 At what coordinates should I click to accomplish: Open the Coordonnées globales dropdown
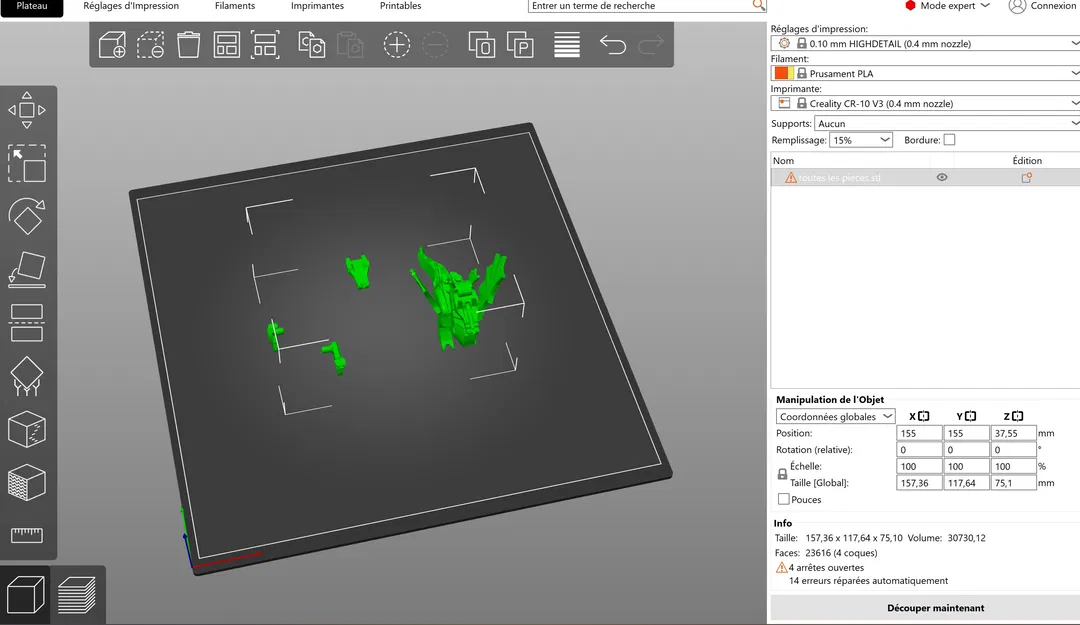coord(835,417)
